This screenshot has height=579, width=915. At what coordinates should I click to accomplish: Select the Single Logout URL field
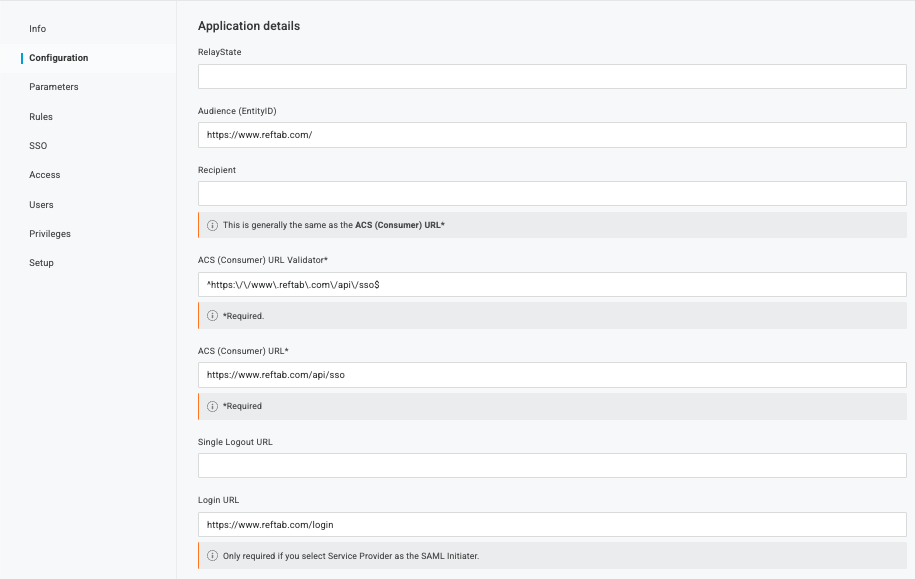(551, 464)
